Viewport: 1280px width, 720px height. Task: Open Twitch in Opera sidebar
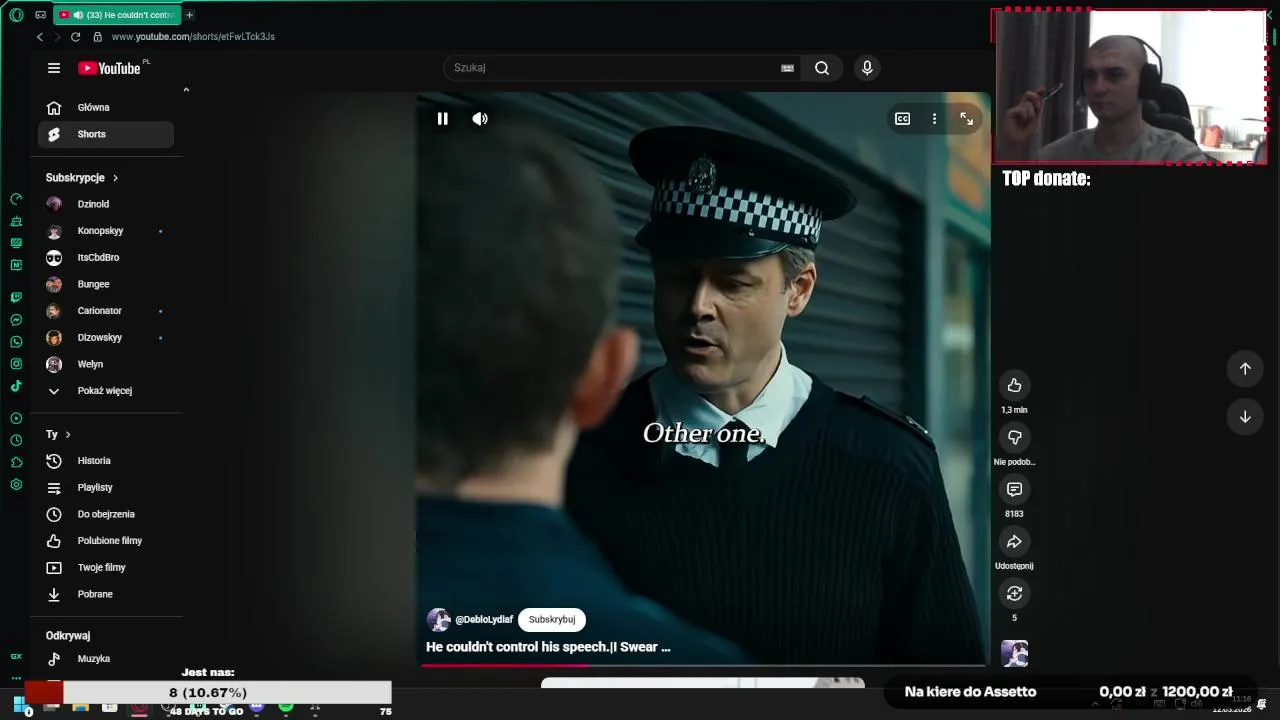pyautogui.click(x=16, y=297)
